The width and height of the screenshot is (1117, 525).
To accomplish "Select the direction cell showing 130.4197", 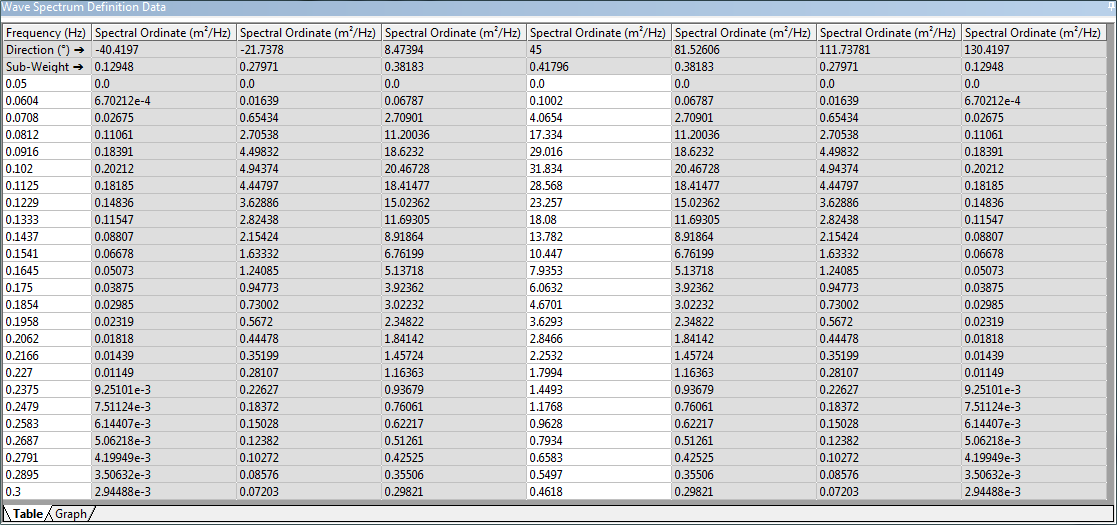I will tap(1033, 49).
